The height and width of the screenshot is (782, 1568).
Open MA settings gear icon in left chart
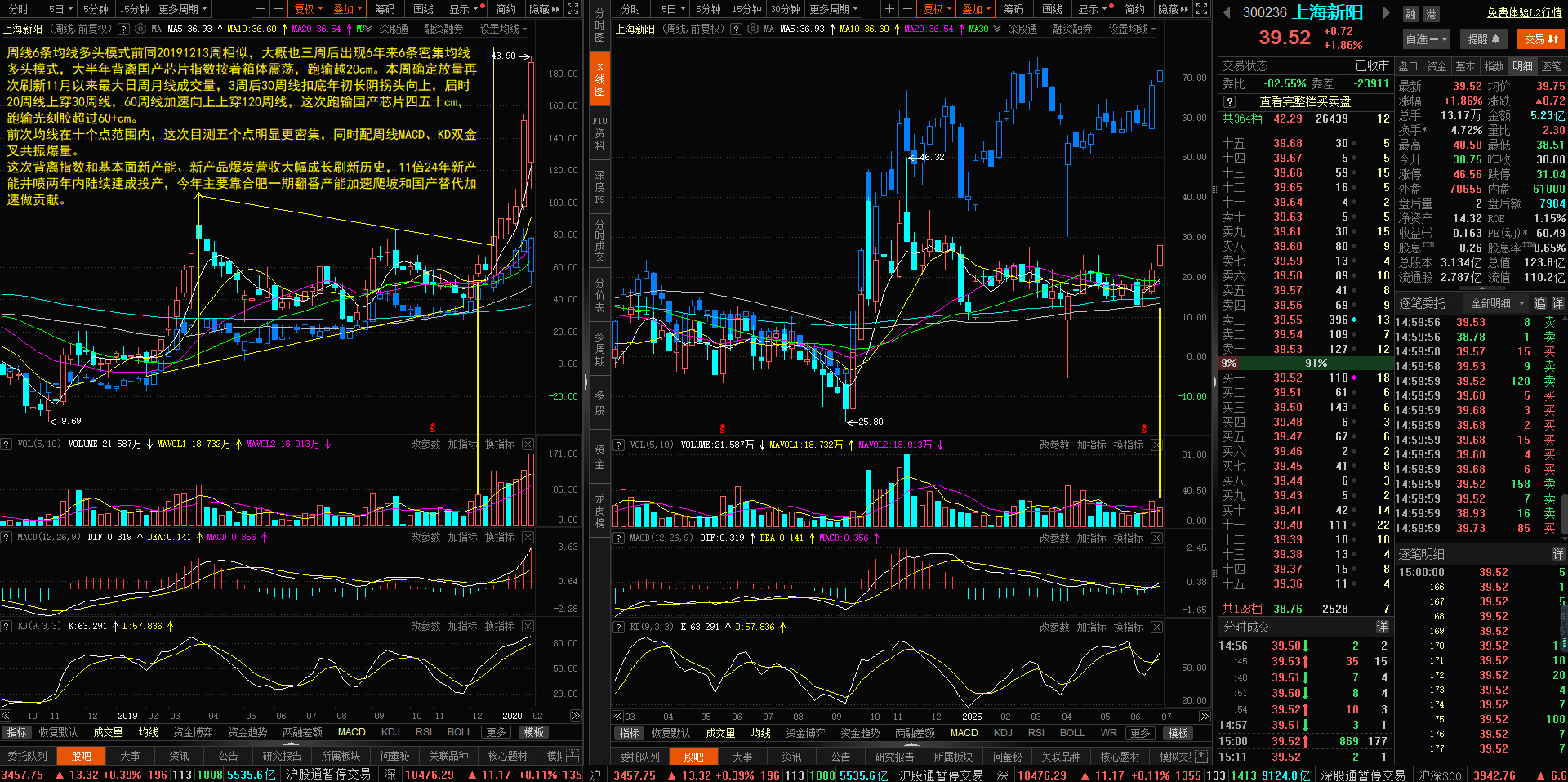click(x=140, y=29)
